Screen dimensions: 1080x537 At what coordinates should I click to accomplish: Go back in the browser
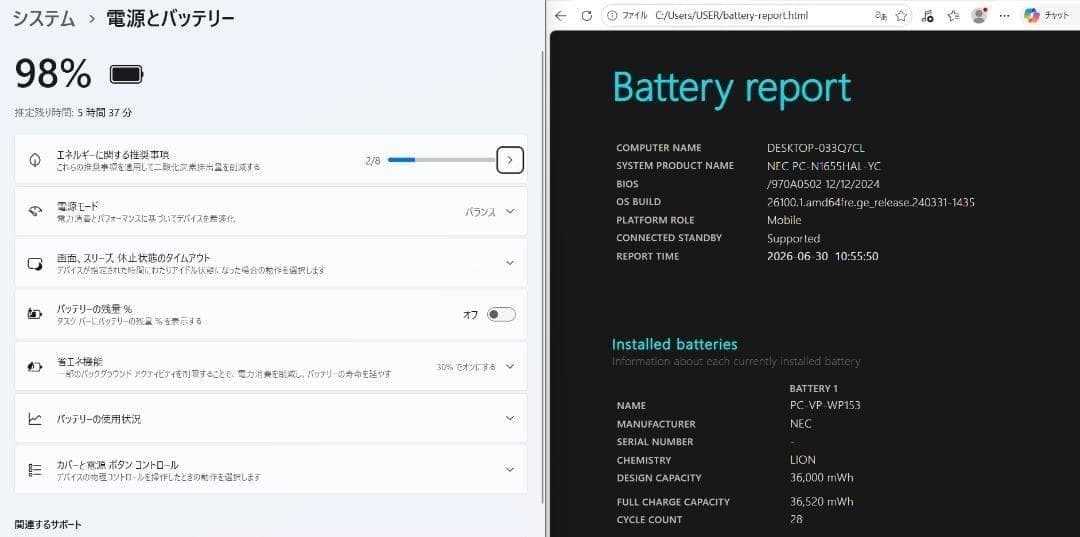tap(561, 16)
